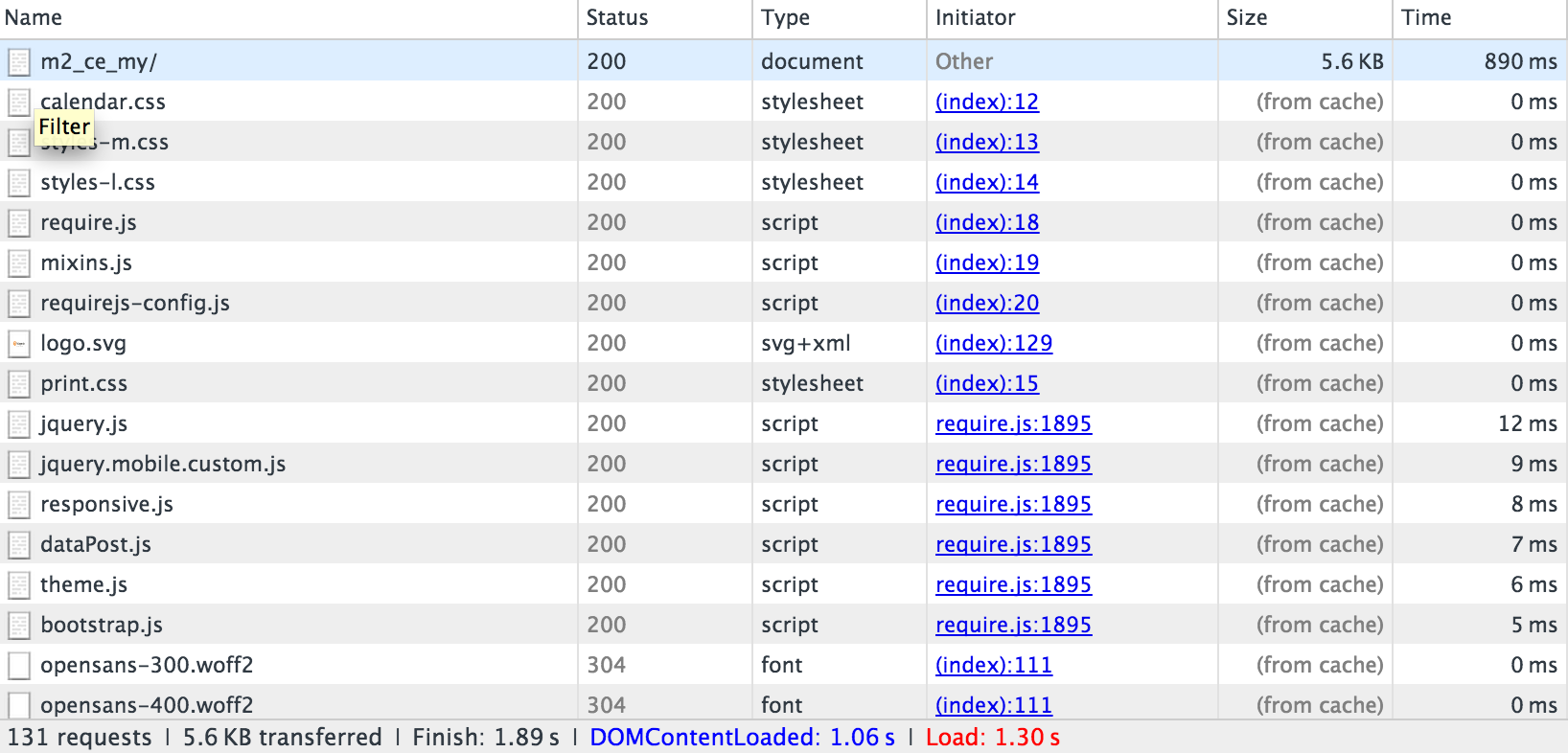This screenshot has height=753, width=1568.
Task: Open the (index):111 link in opensans-300.woff2 row
Action: click(994, 665)
